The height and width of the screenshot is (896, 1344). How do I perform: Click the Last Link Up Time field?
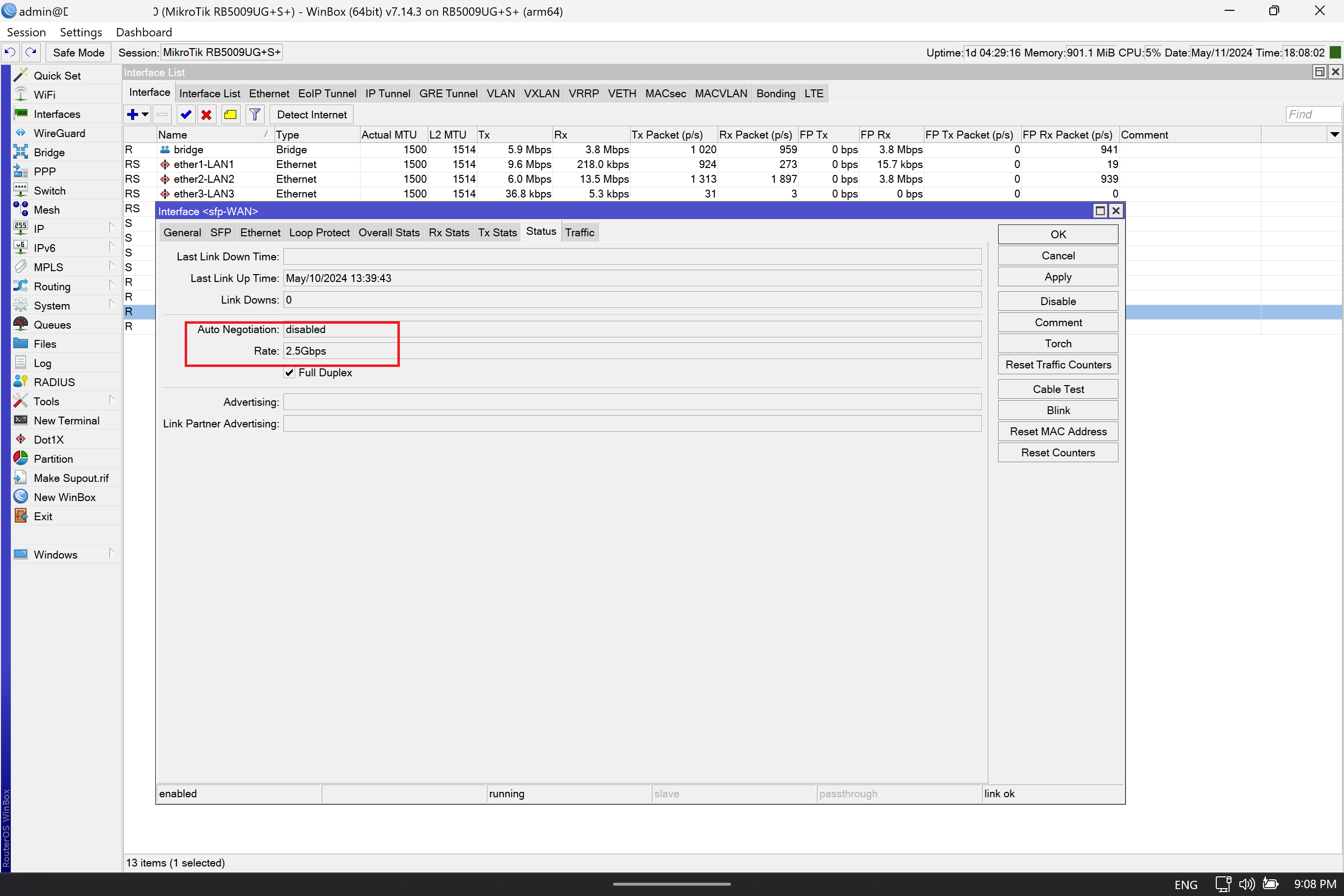[x=632, y=279]
